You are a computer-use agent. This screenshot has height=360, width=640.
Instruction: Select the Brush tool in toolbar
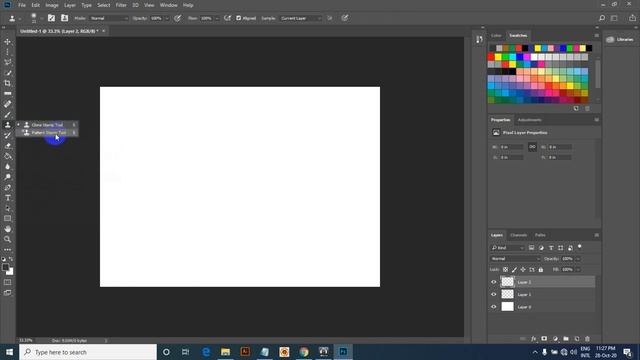tap(7, 115)
